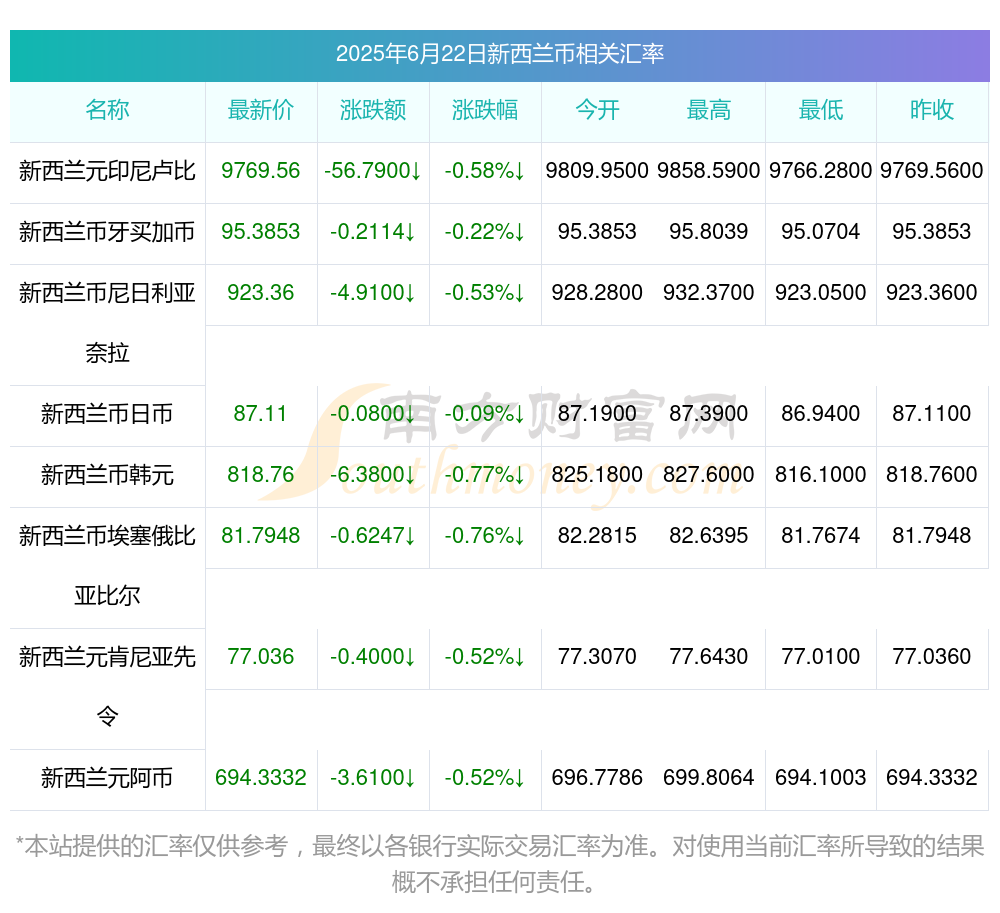Click the change value -4.9100
The image size is (1000, 913).
[x=373, y=293]
